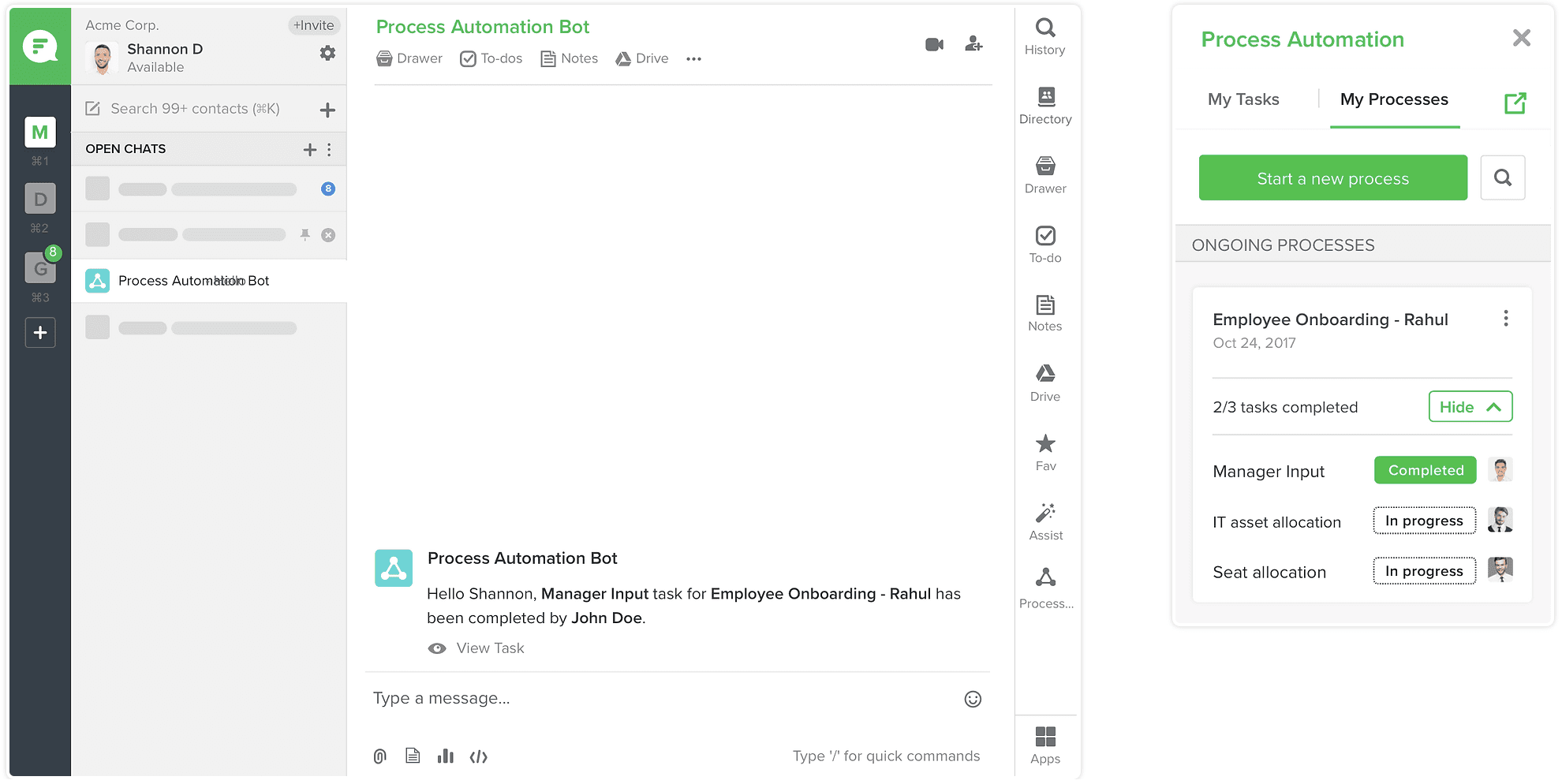Open Drawer tab in chat header
Screen dimensions: 1562x784
click(x=409, y=58)
